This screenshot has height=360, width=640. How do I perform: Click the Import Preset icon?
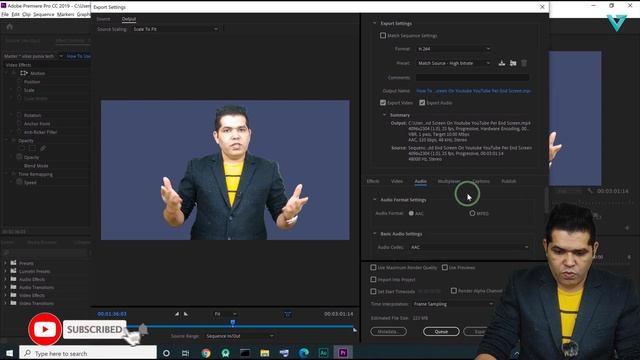pyautogui.click(x=513, y=63)
